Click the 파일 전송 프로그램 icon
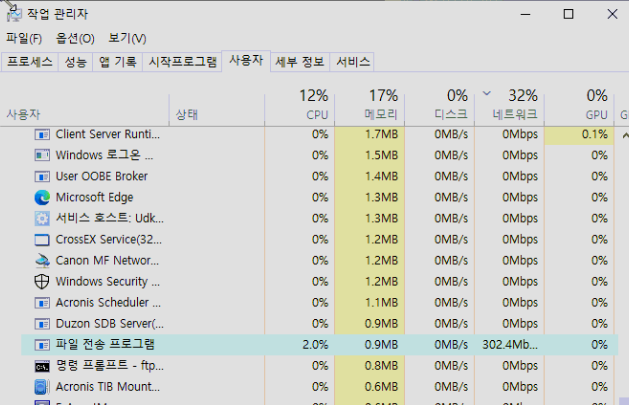 (42, 345)
